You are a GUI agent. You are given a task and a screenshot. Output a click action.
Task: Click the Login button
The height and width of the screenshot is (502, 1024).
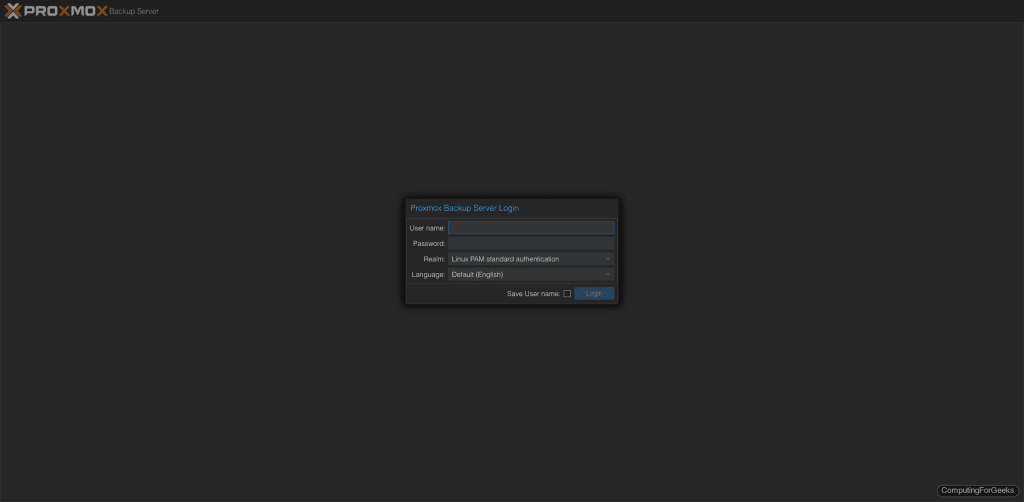point(594,294)
